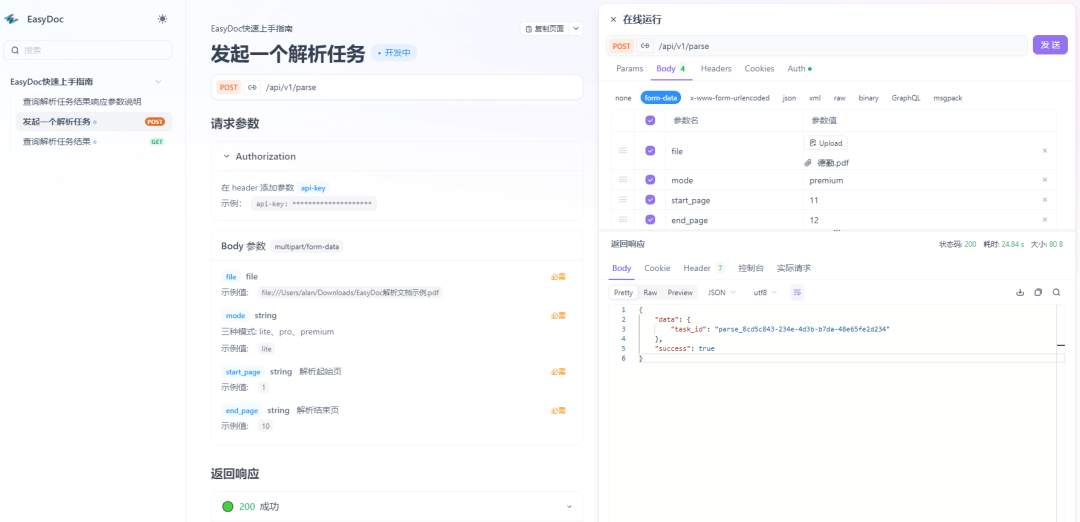Download the response body
The image size is (1080, 522).
tap(1020, 292)
